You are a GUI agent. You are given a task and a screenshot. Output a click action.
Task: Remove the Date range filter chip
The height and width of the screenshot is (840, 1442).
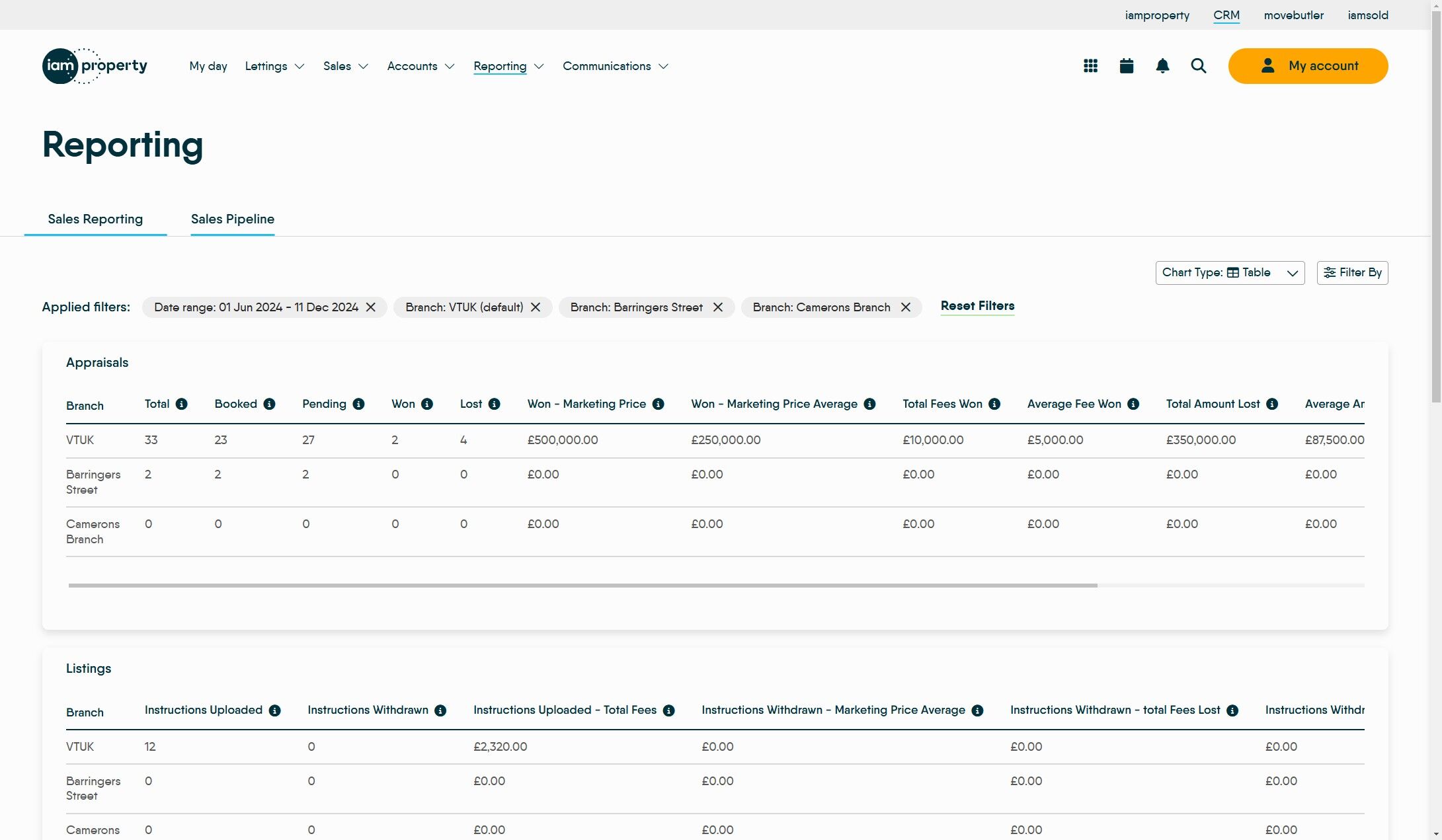[371, 307]
